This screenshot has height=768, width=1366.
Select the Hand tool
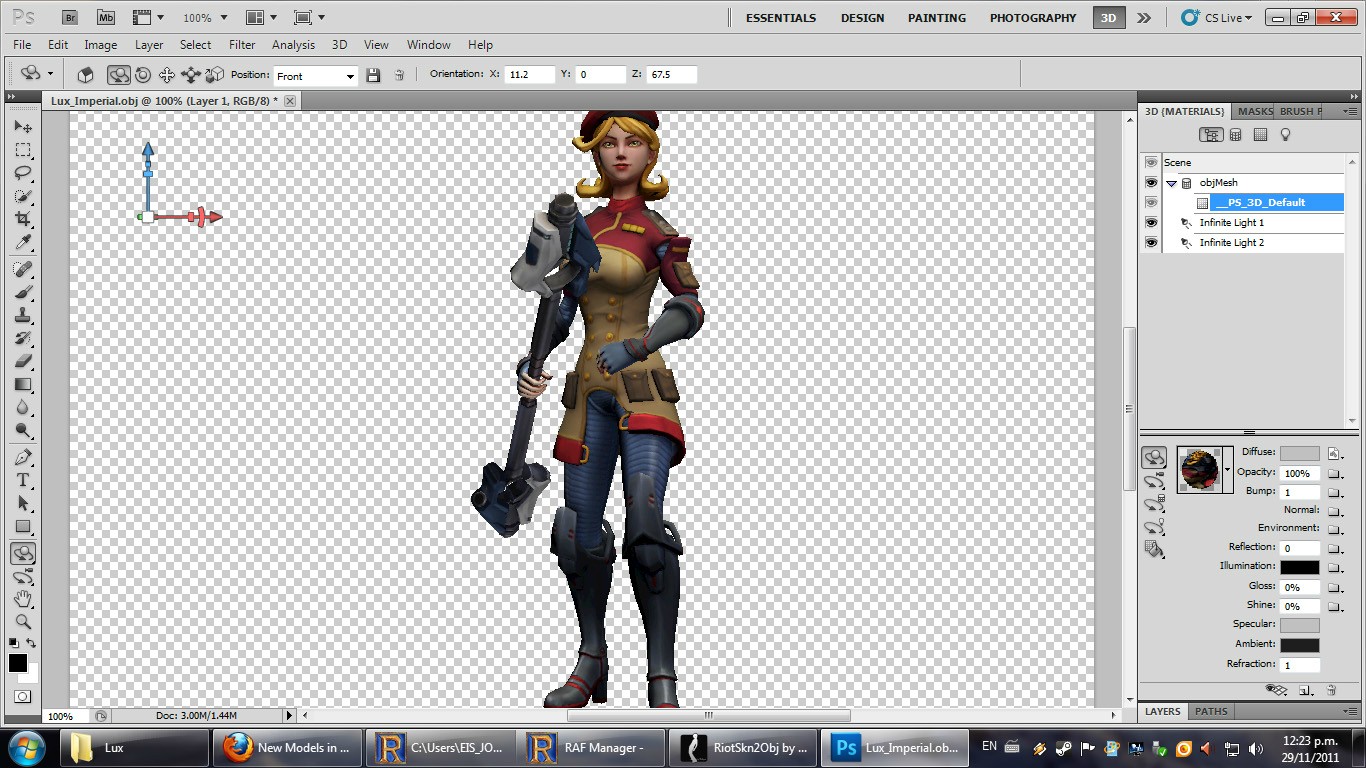(x=23, y=599)
